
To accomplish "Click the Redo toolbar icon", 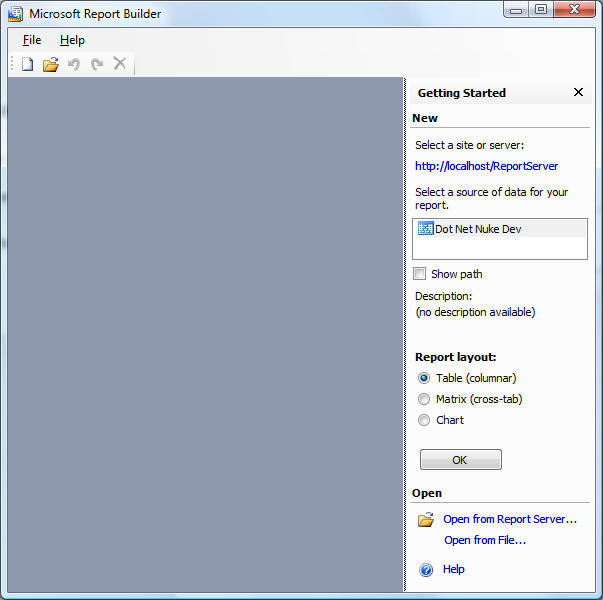I will [97, 64].
